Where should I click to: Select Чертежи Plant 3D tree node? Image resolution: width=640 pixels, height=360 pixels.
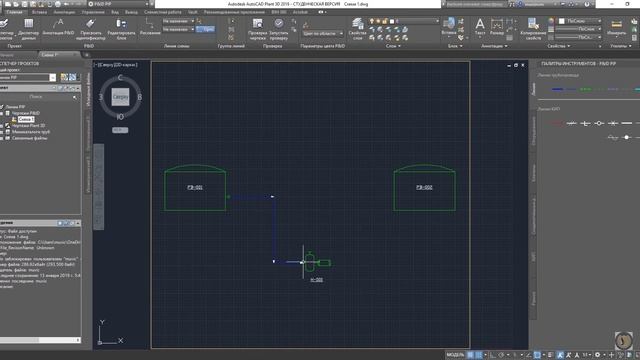coord(28,126)
